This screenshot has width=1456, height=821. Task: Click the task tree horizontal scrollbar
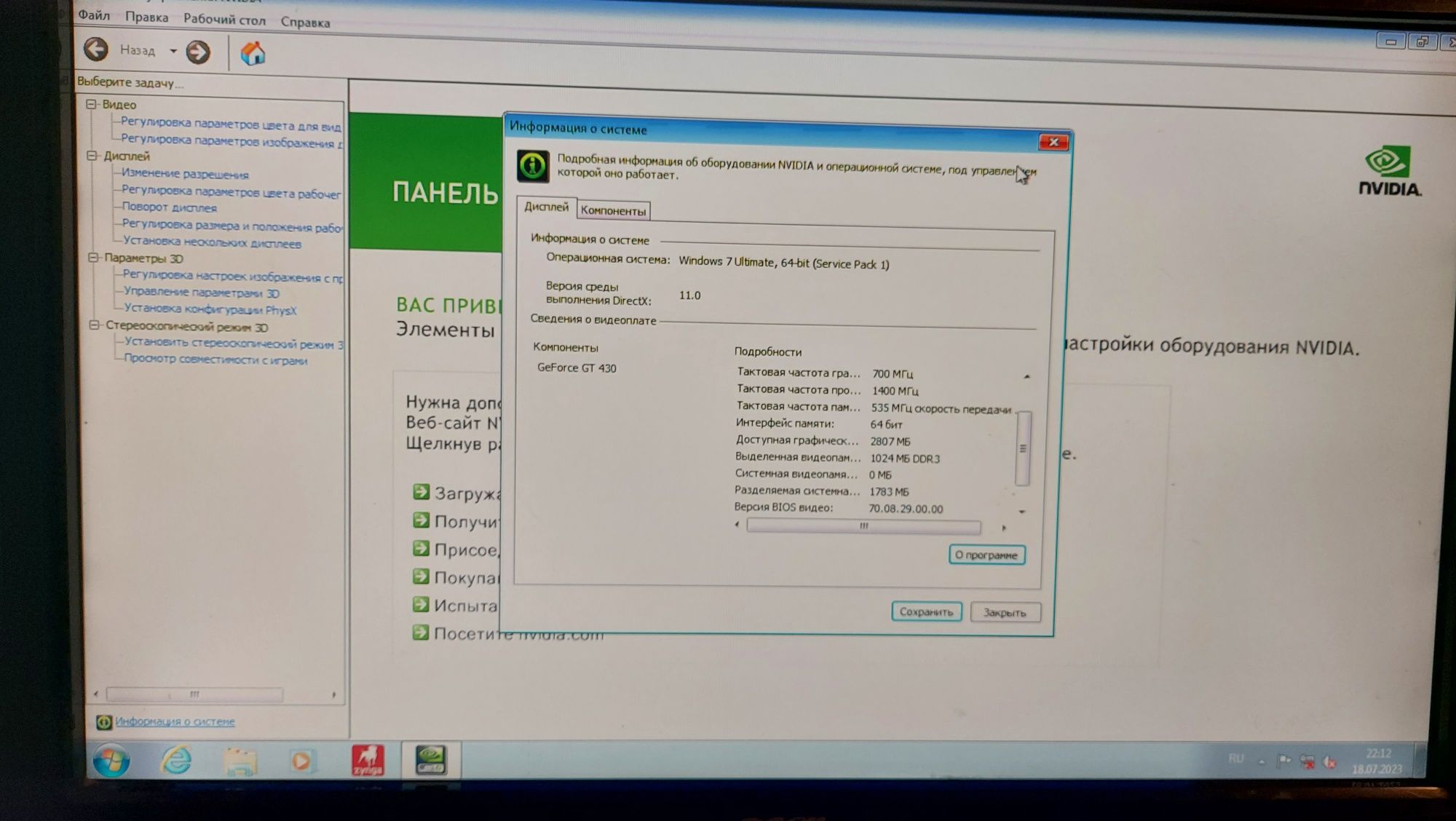click(x=194, y=694)
